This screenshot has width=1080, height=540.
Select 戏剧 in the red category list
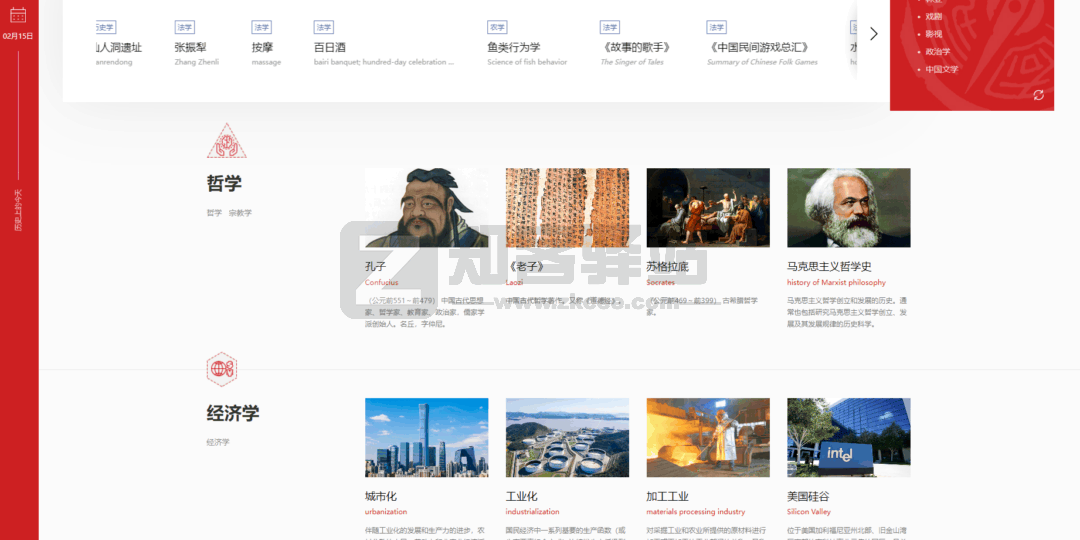(933, 17)
